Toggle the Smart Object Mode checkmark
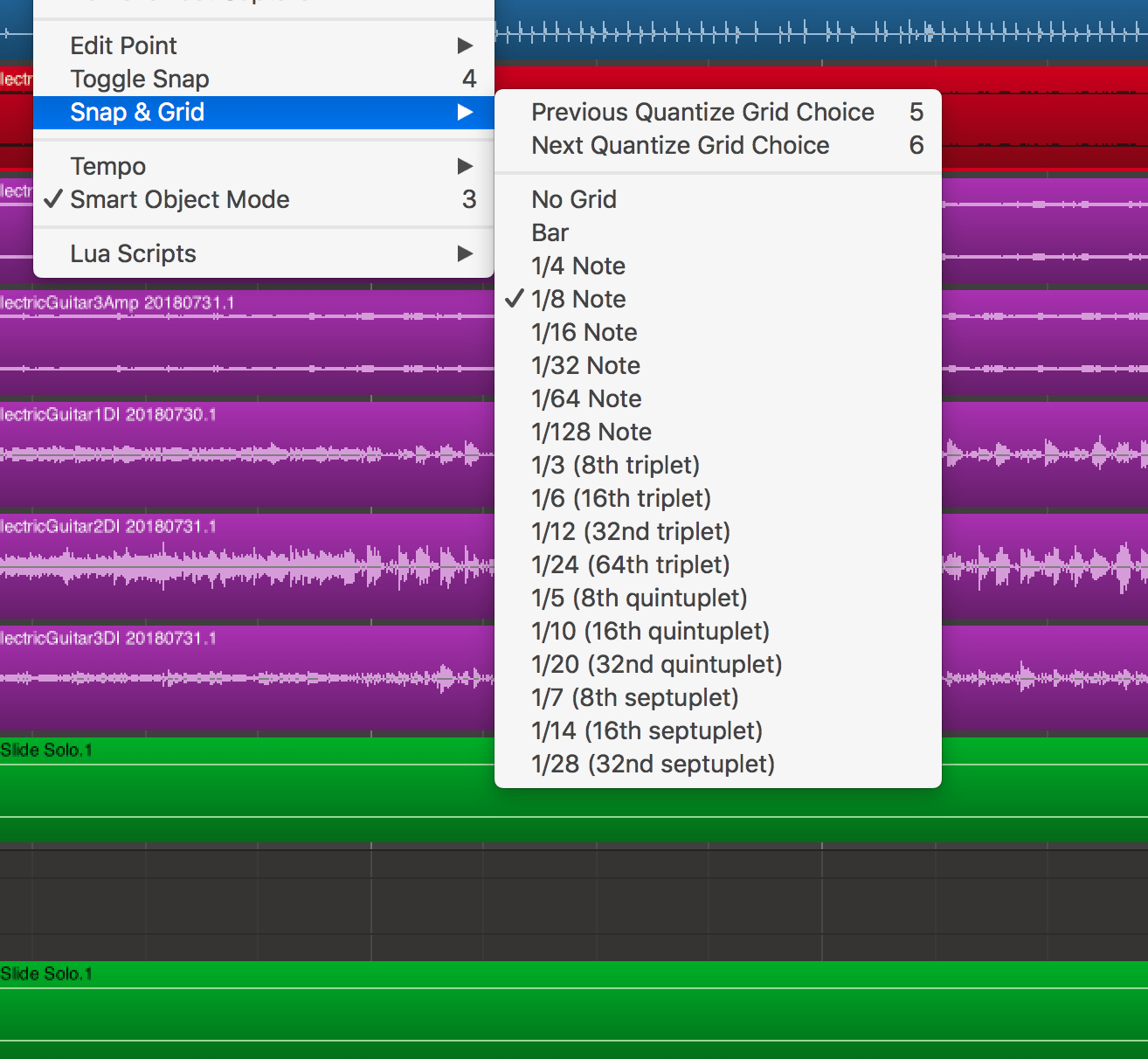 (x=179, y=199)
